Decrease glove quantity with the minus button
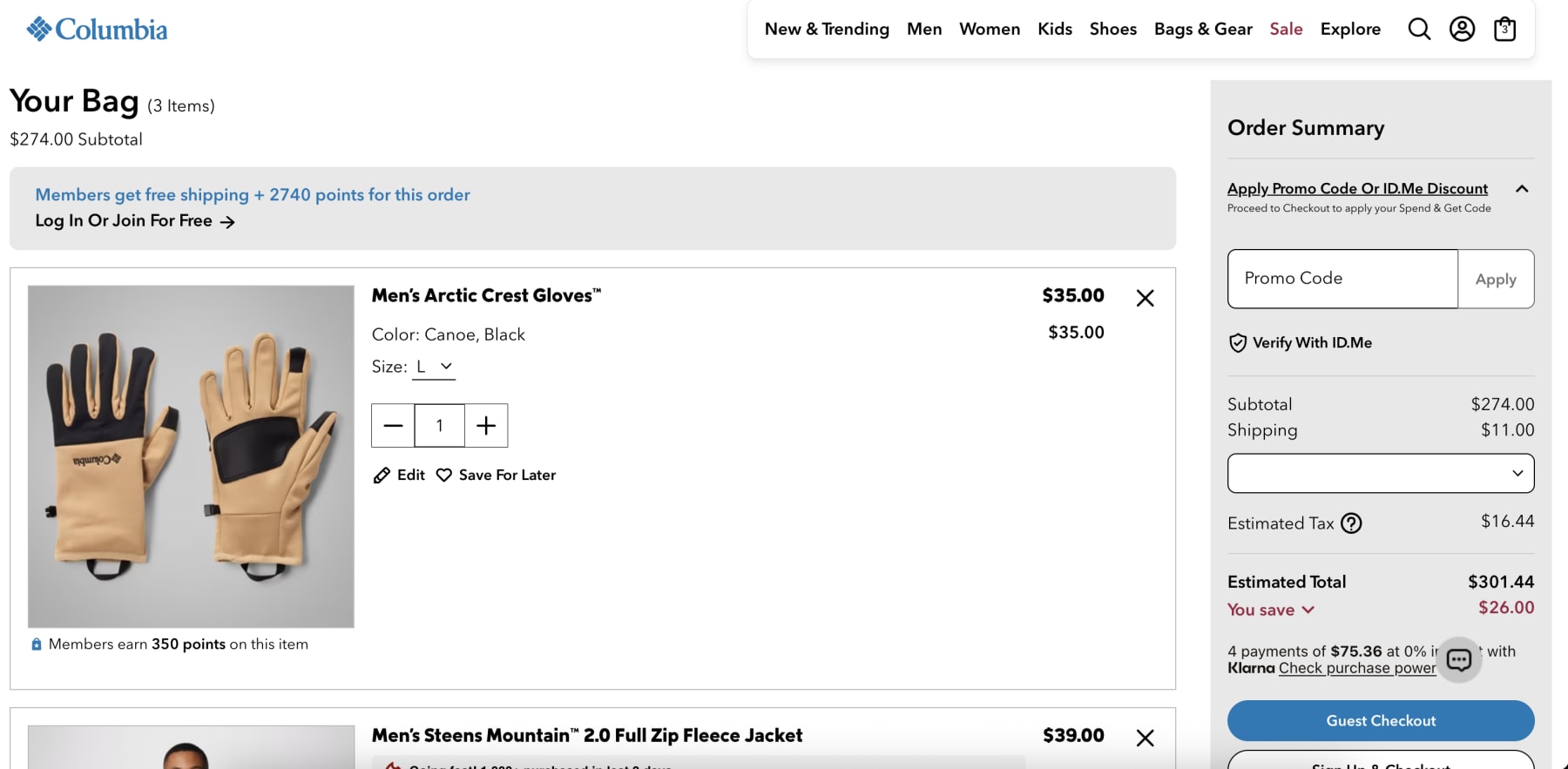Image resolution: width=1568 pixels, height=769 pixels. pyautogui.click(x=393, y=425)
